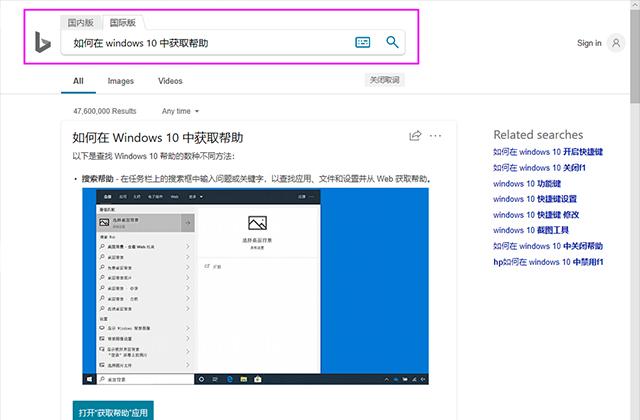Open related search windows 10 截图工具

point(531,230)
